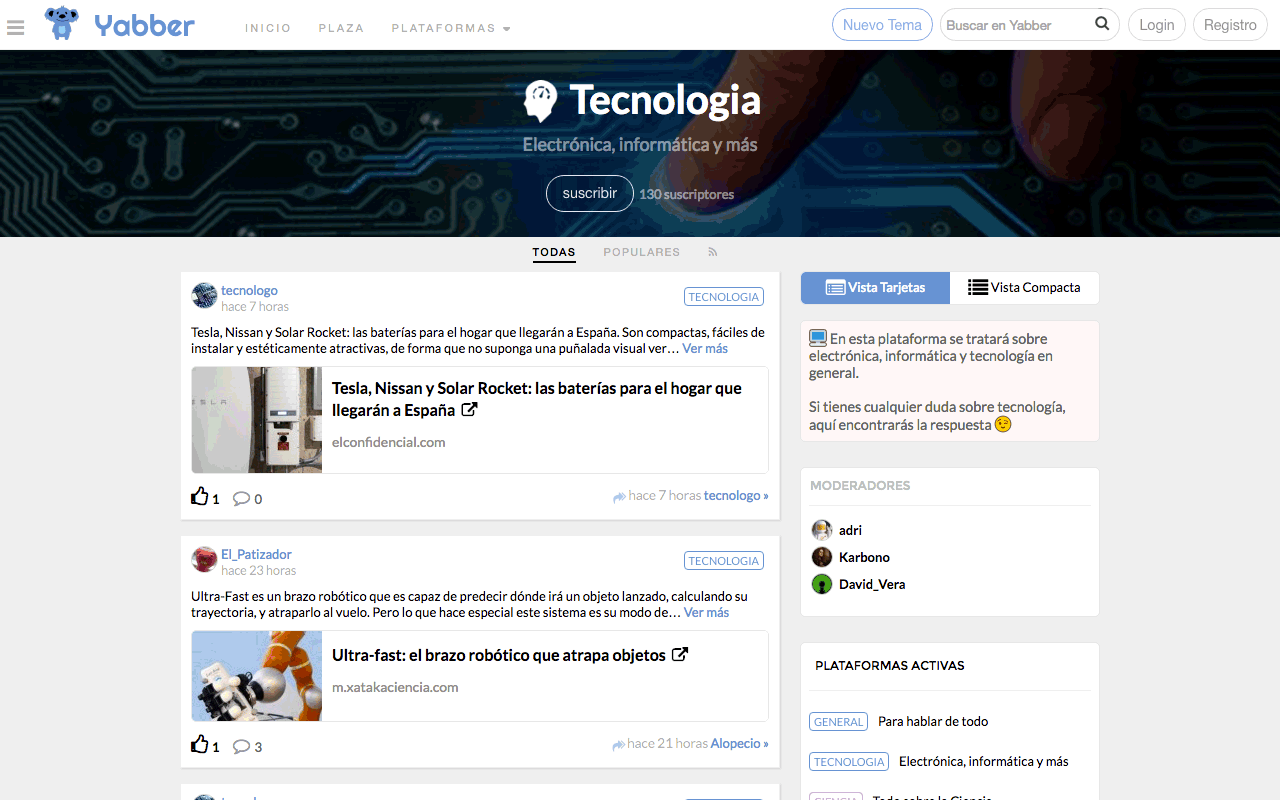Open the Tesla article thumbnail image
Viewport: 1280px width, 800px height.
click(x=257, y=420)
